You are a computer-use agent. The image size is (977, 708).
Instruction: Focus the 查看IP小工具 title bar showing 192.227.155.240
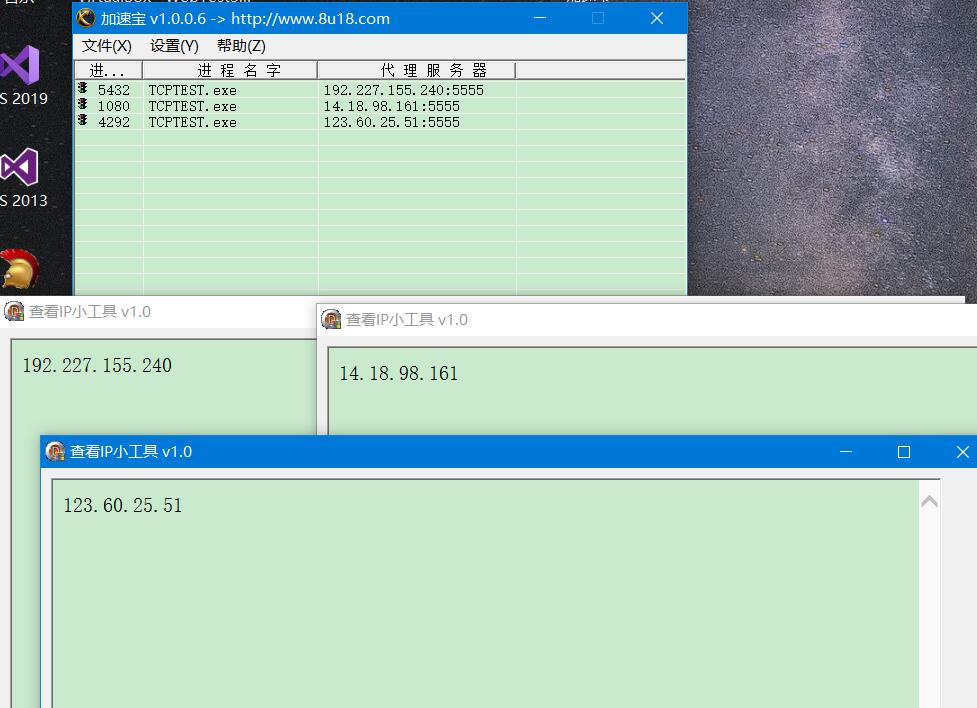point(158,312)
